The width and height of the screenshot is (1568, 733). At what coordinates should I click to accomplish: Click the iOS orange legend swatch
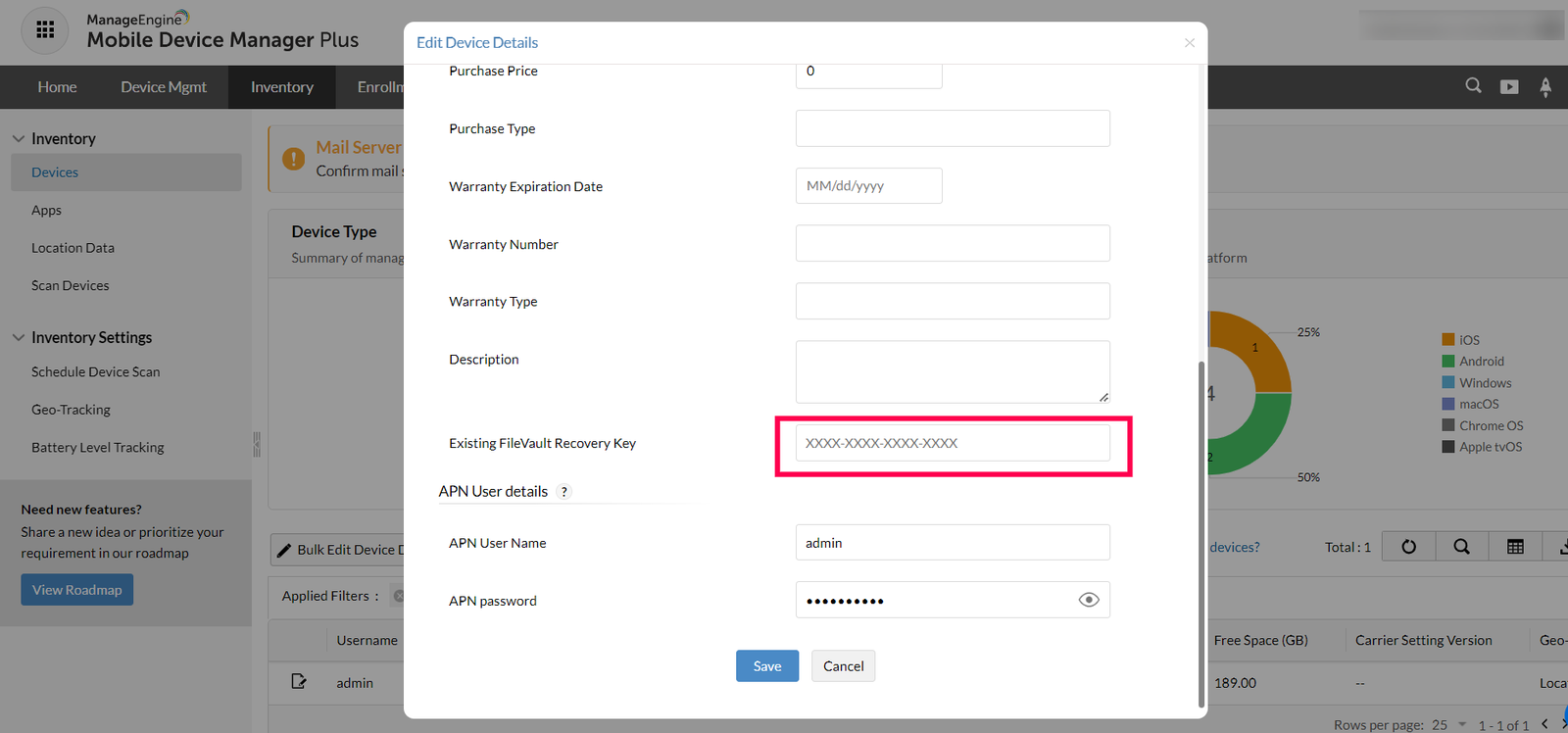click(1447, 340)
